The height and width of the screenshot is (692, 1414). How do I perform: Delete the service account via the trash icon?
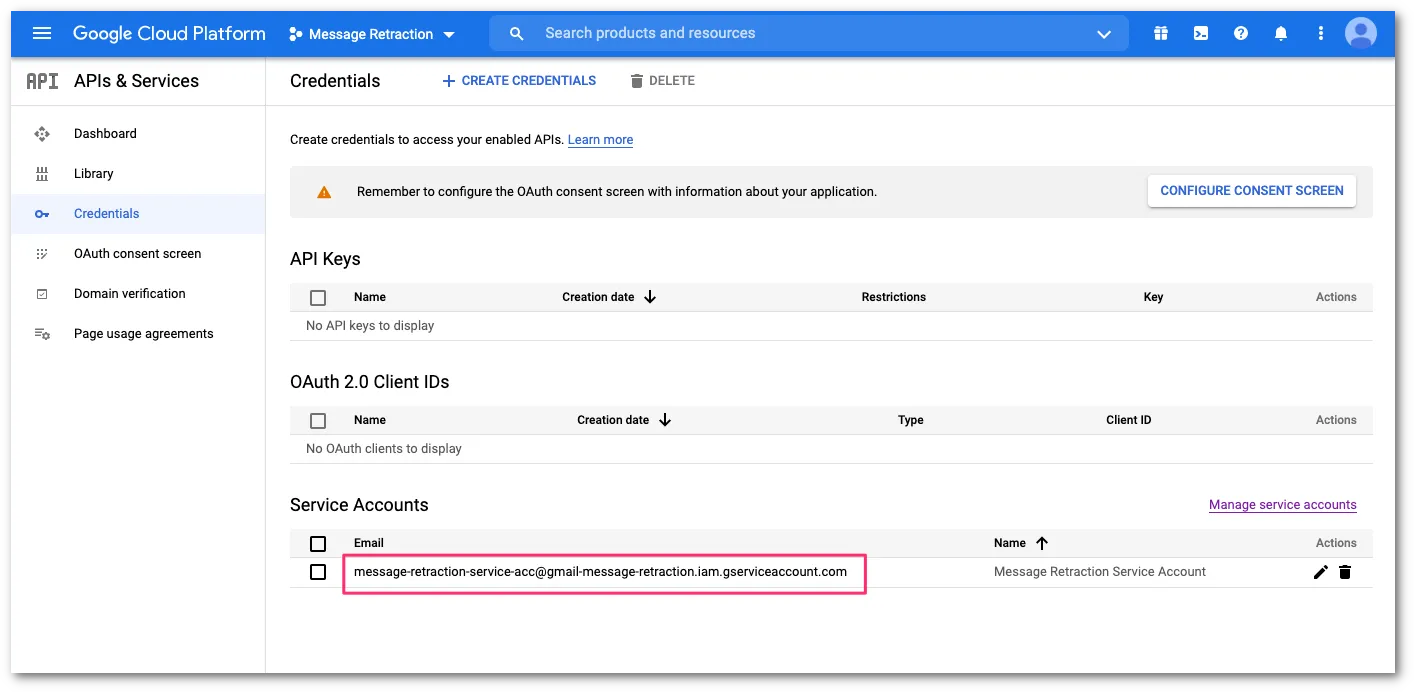[x=1345, y=571]
